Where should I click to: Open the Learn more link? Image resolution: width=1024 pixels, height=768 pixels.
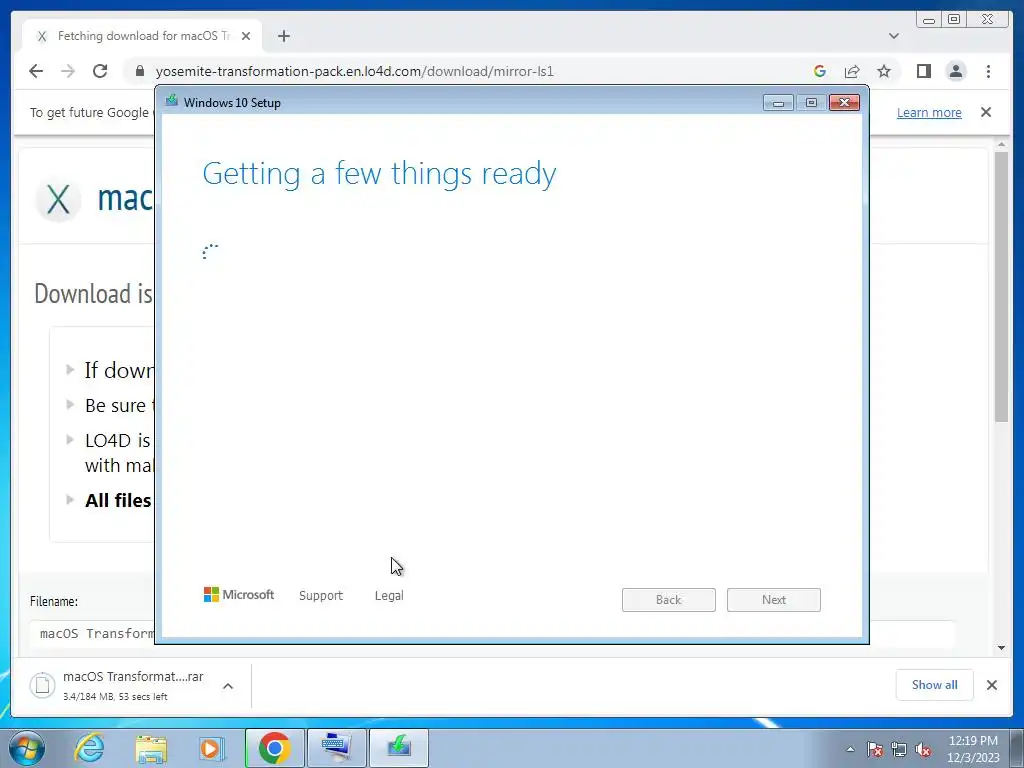coord(929,112)
